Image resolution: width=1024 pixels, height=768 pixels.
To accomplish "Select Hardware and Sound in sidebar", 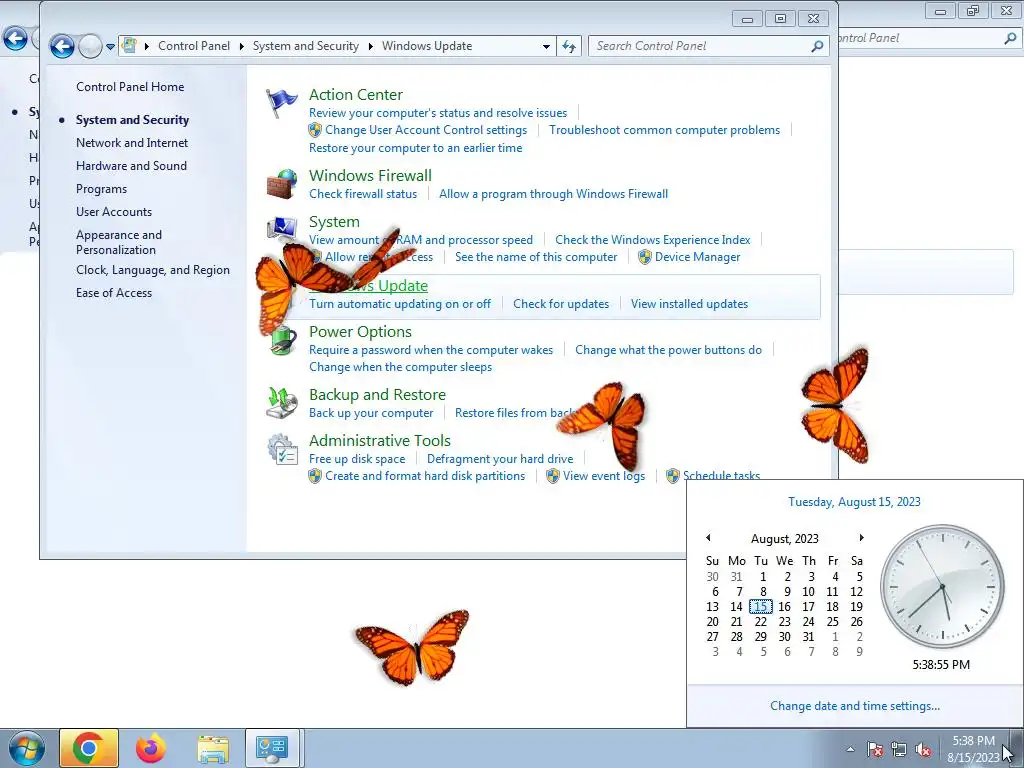I will pyautogui.click(x=131, y=166).
